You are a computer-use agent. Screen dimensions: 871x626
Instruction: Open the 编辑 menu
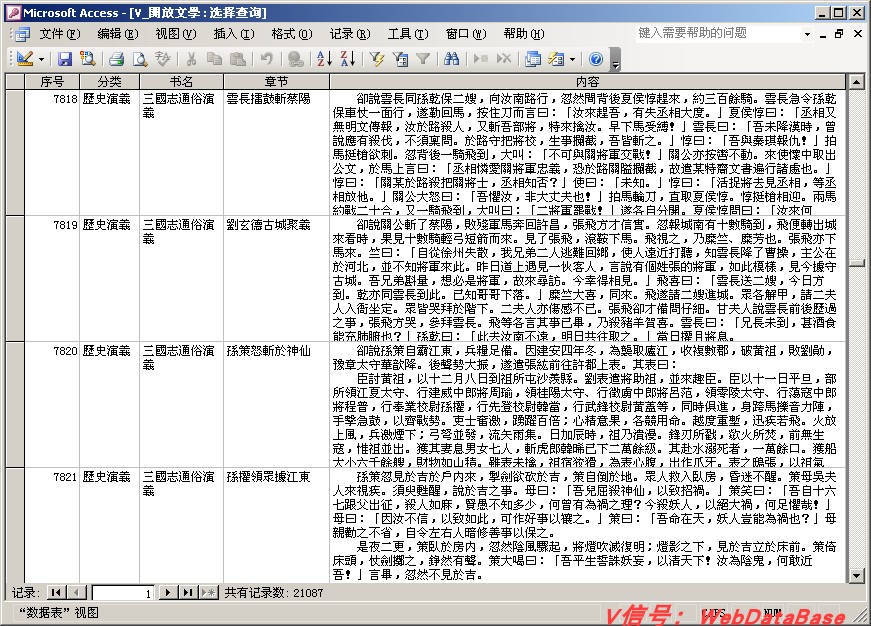pos(118,34)
